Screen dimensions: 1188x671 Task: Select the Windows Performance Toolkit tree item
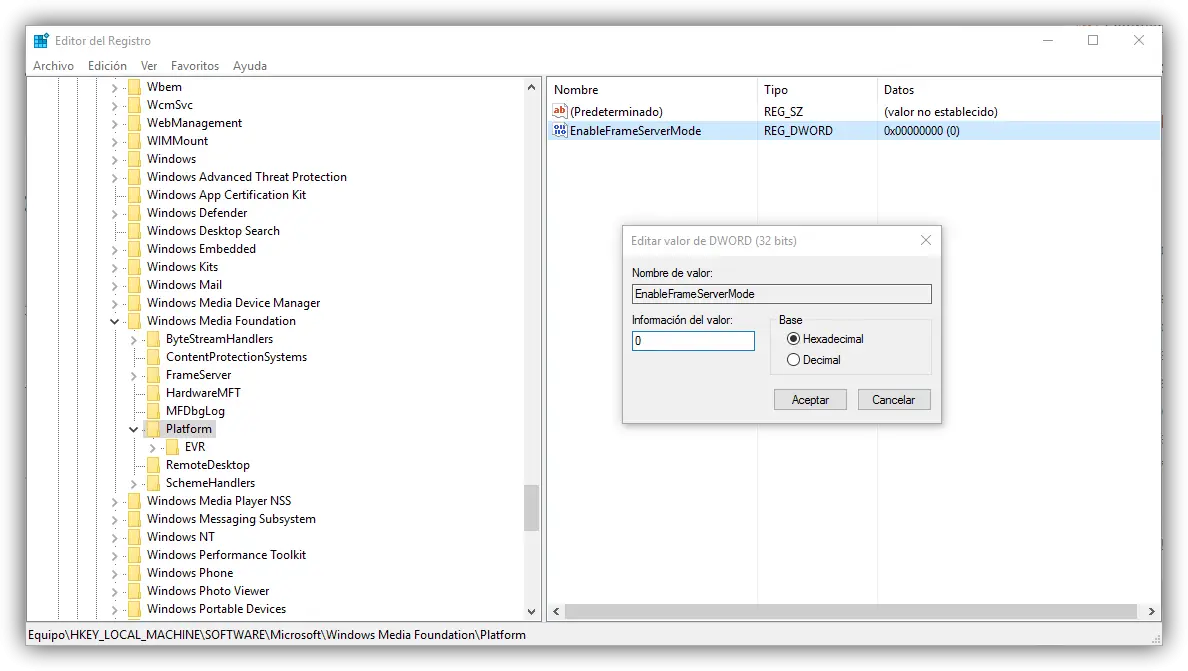pyautogui.click(x=227, y=555)
